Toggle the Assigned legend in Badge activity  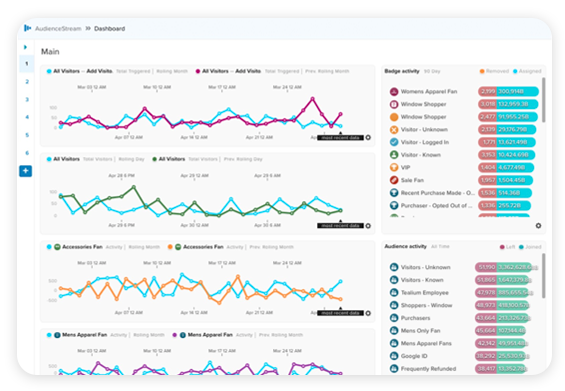(x=527, y=71)
